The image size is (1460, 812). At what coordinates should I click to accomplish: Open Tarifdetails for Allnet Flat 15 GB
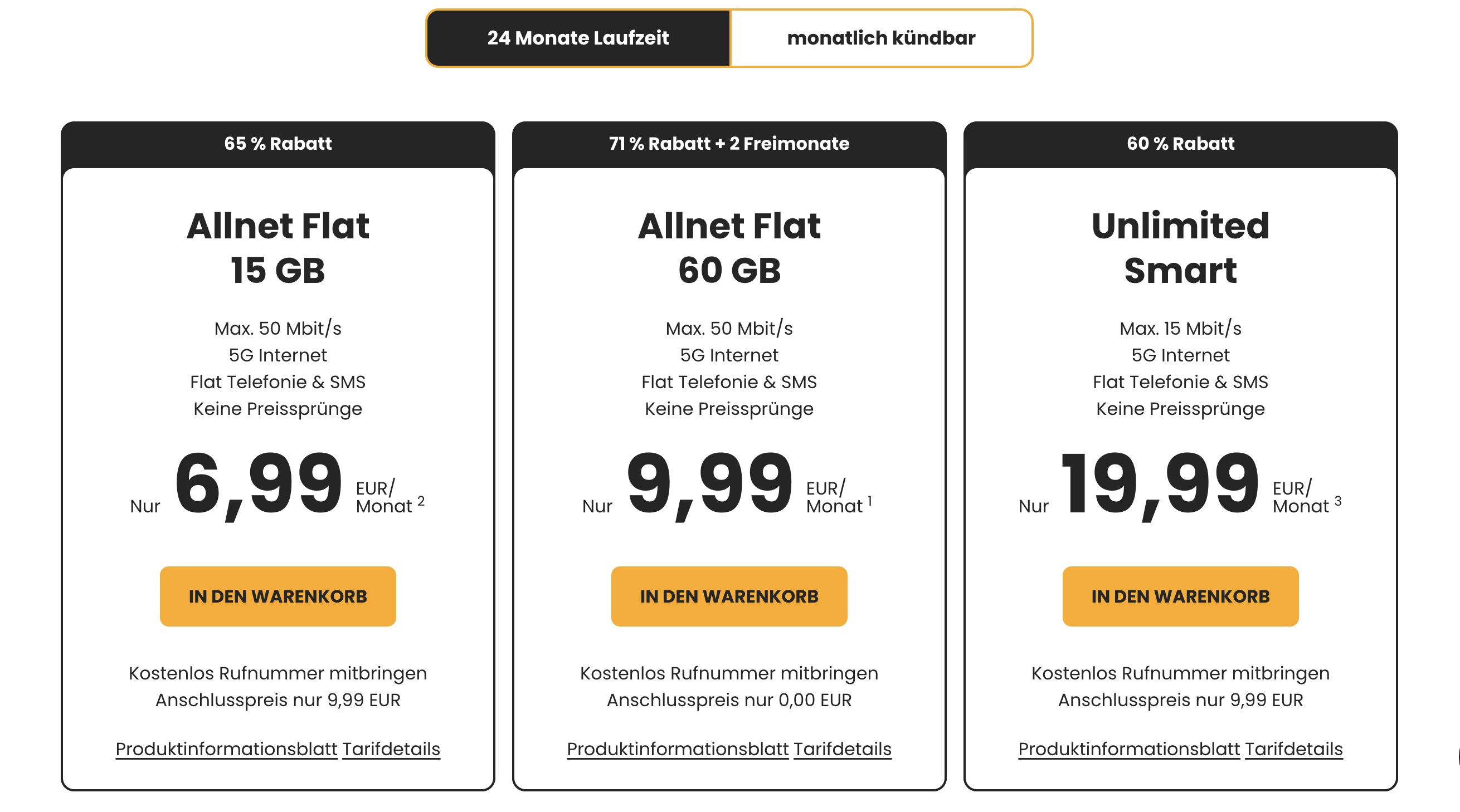click(x=391, y=748)
